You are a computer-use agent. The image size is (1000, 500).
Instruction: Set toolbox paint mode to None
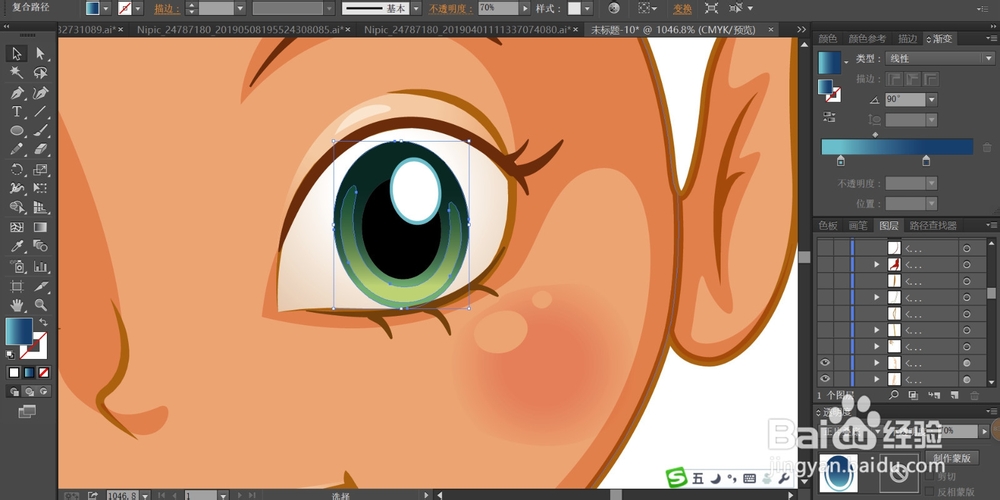point(43,372)
